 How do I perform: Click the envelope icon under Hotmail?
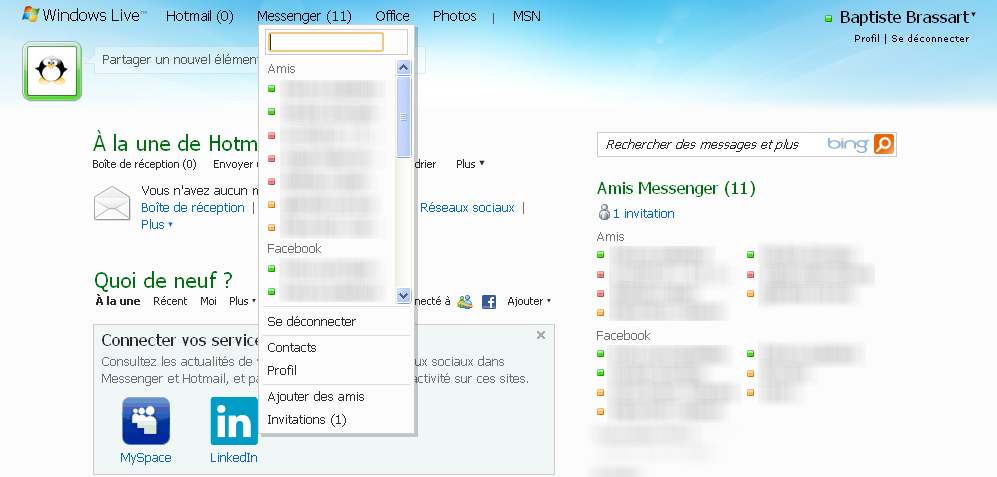(112, 203)
